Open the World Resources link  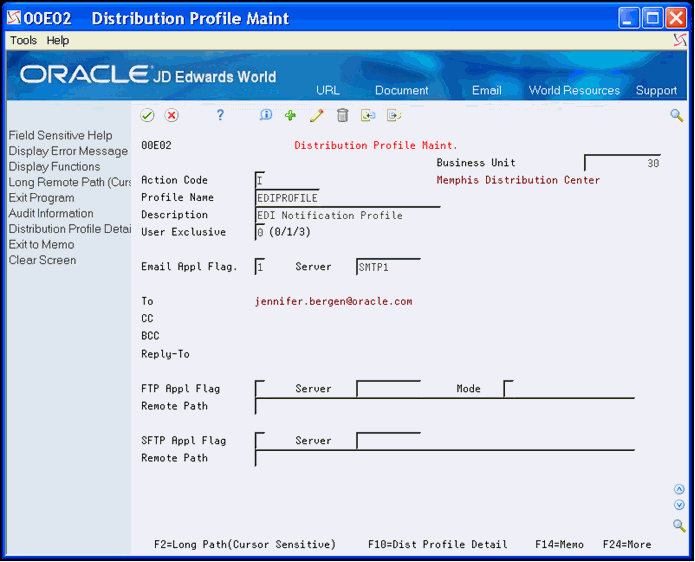574,90
